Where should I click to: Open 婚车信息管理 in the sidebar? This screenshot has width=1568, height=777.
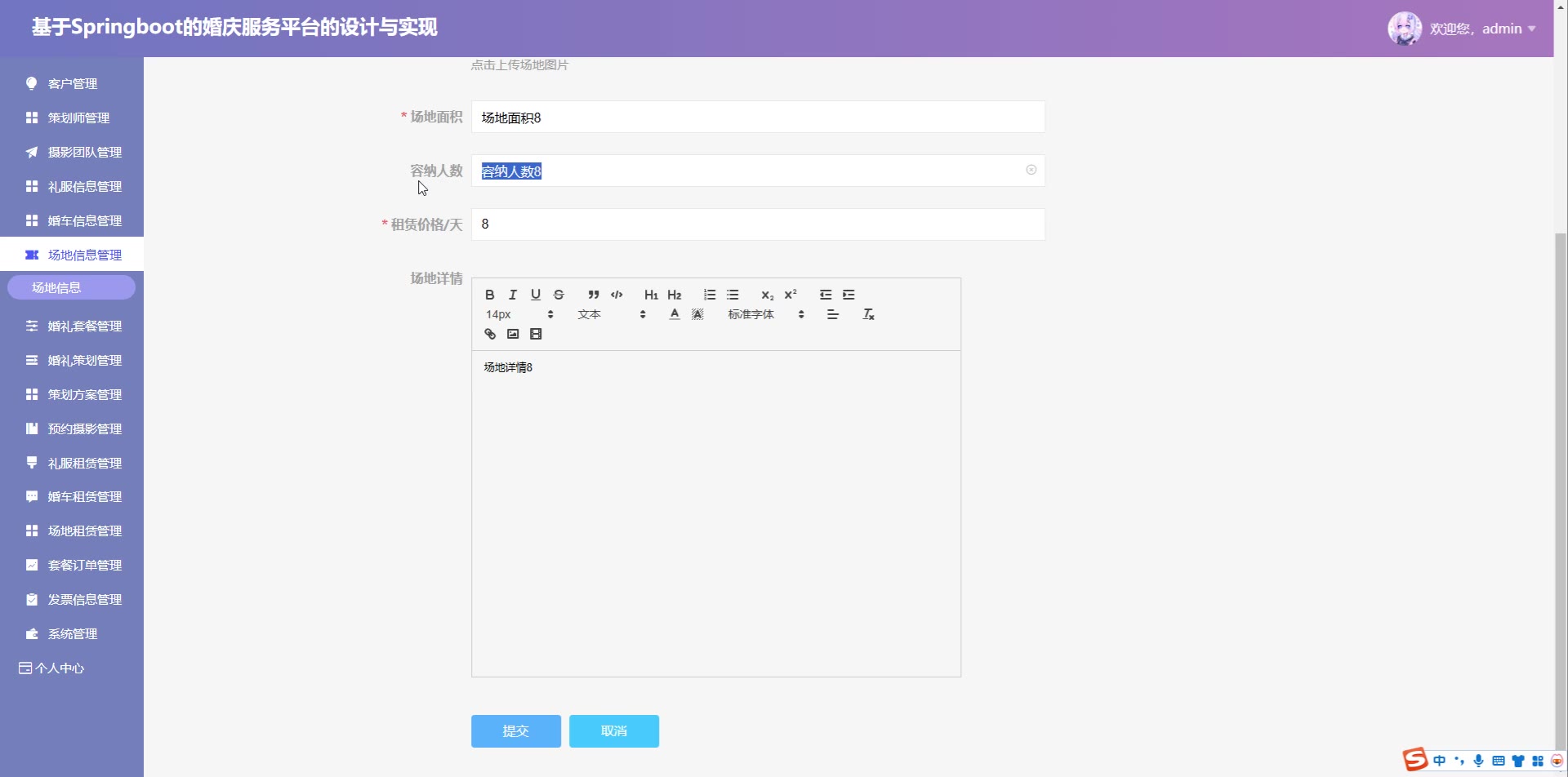tap(72, 220)
